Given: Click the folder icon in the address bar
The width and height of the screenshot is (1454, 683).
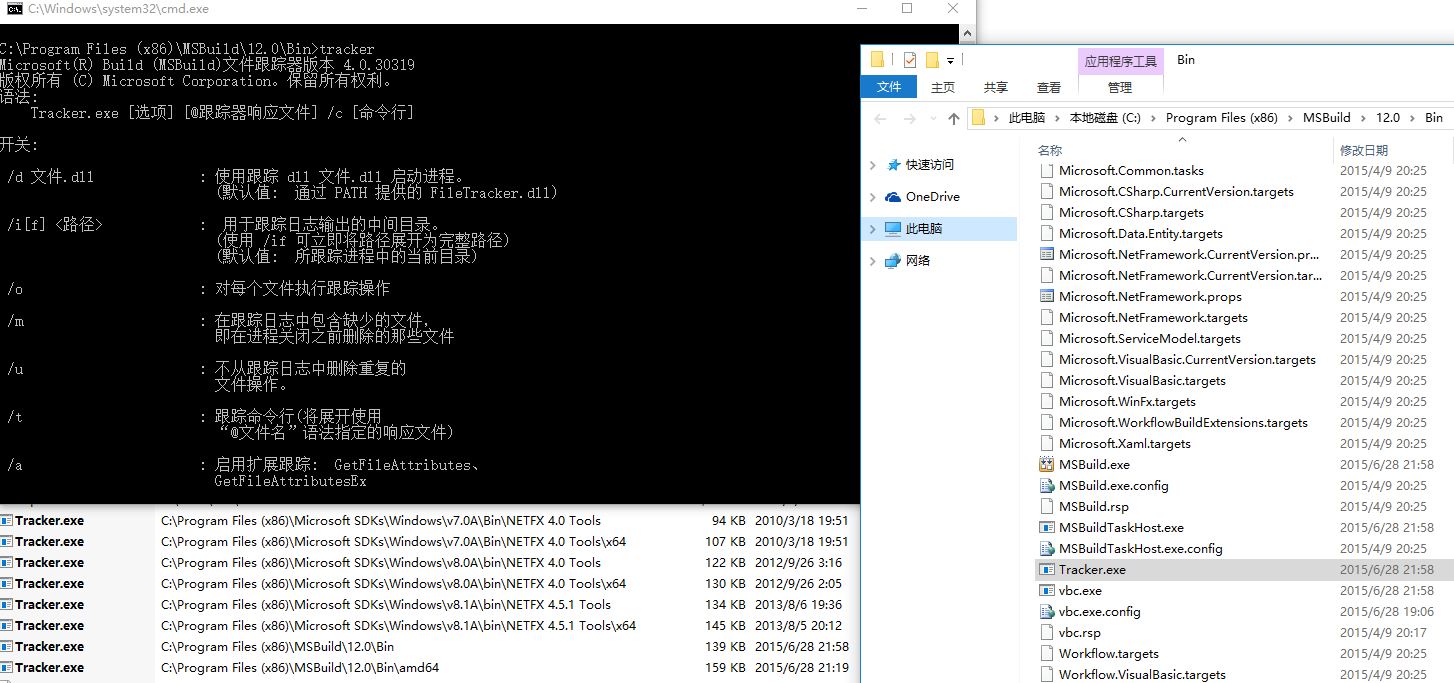Looking at the screenshot, I should tap(979, 118).
